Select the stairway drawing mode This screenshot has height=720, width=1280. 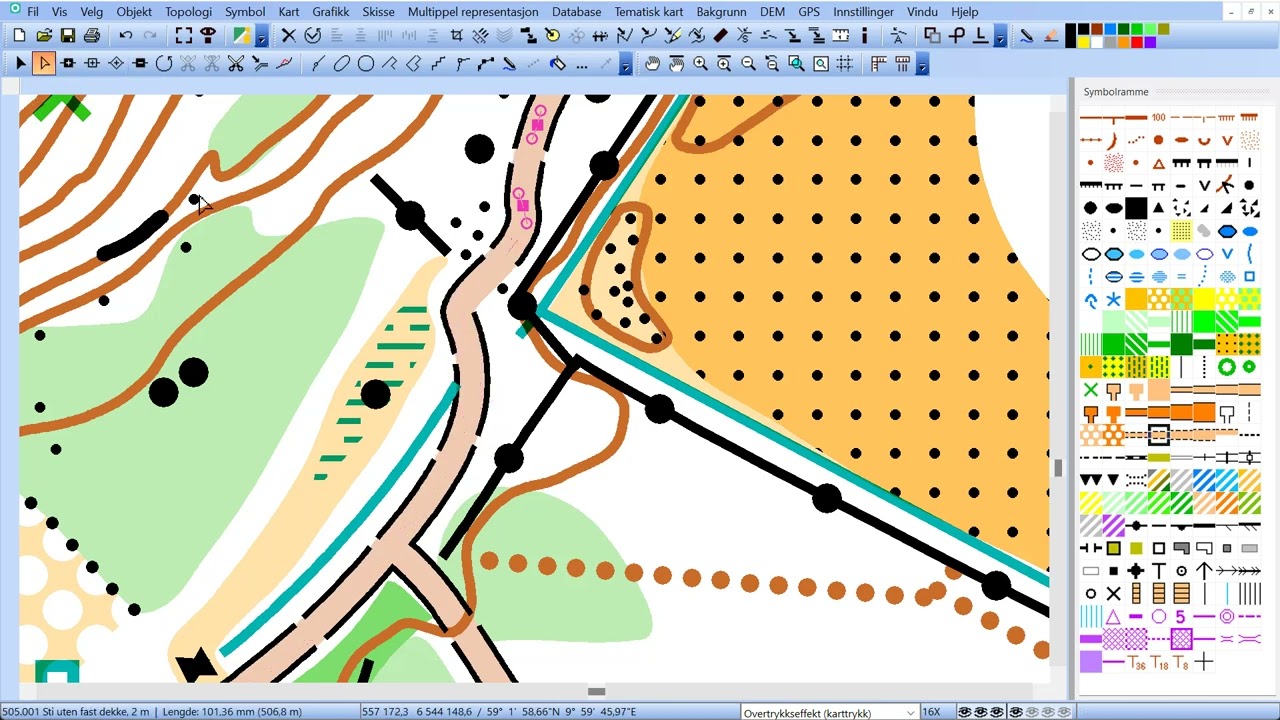tap(438, 64)
